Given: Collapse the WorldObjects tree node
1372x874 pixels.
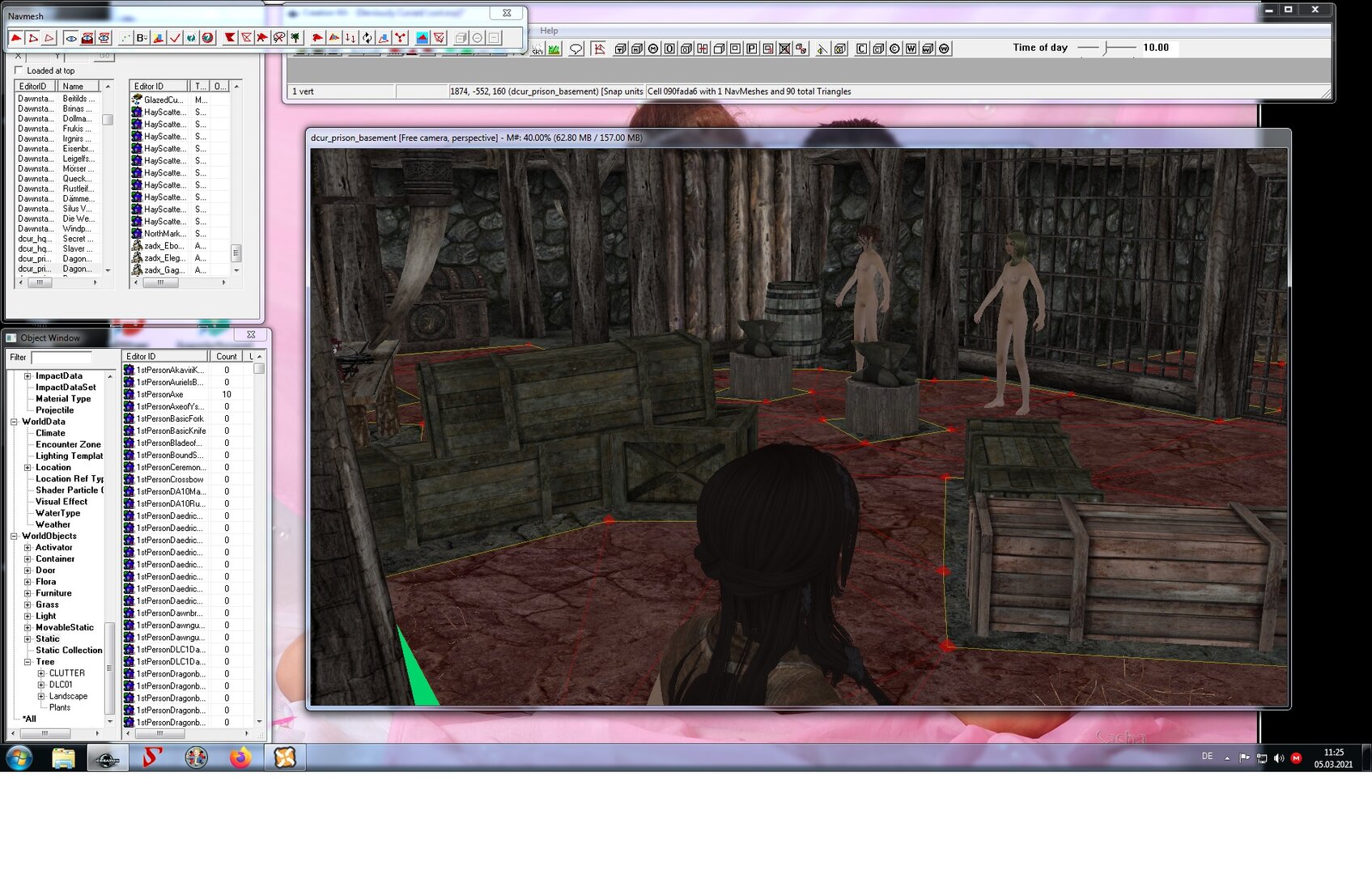Looking at the screenshot, I should coord(14,536).
